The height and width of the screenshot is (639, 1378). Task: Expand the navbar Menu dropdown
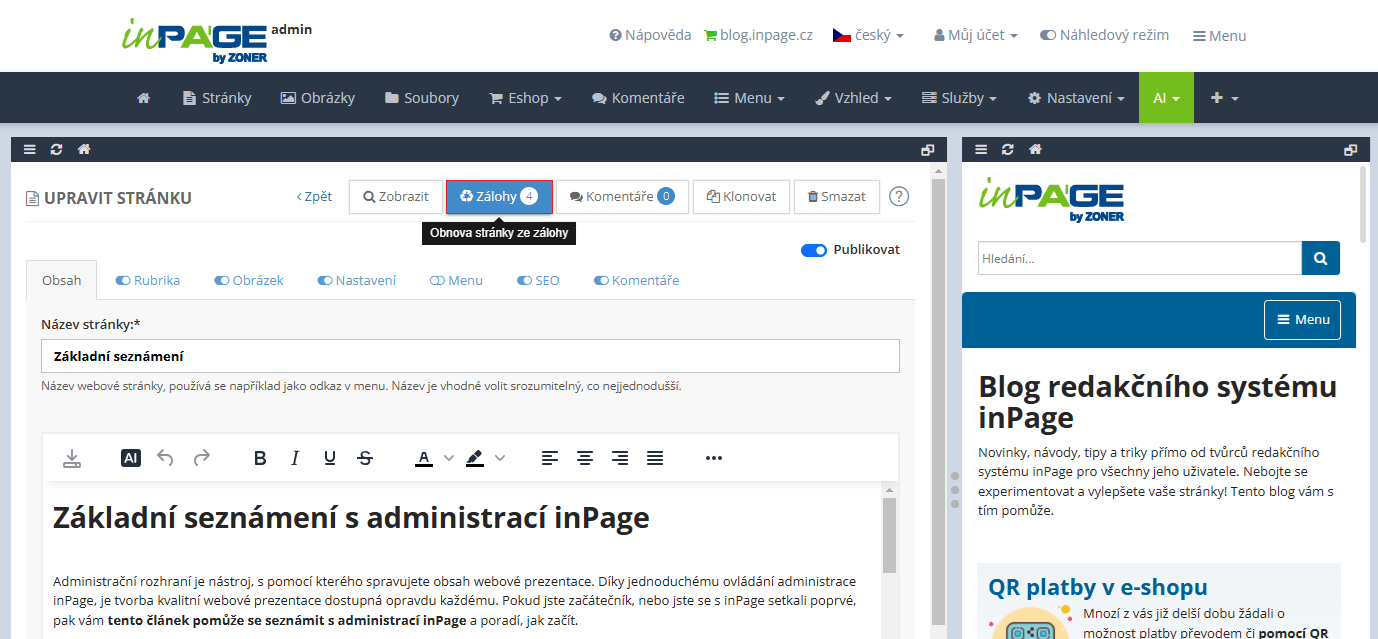pos(749,98)
